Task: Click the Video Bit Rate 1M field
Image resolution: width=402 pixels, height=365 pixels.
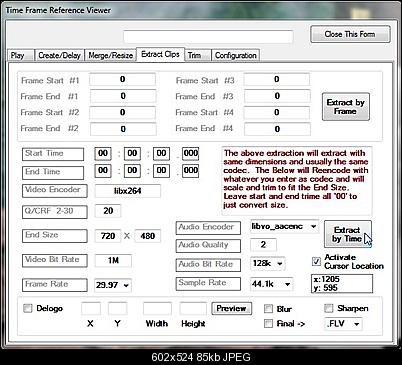Action: [x=113, y=260]
